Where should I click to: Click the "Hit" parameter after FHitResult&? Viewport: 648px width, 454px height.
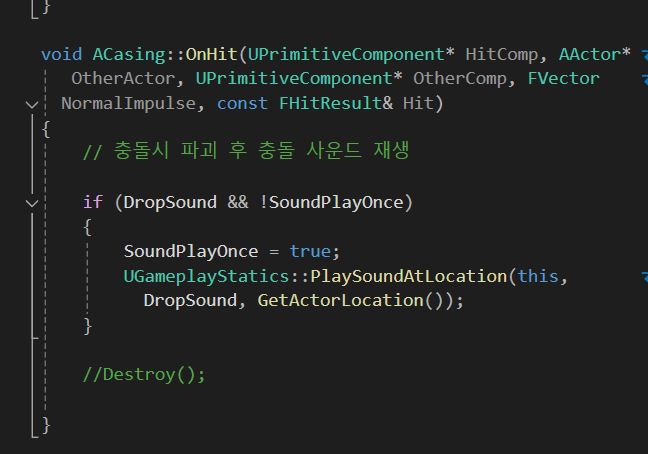[418, 103]
